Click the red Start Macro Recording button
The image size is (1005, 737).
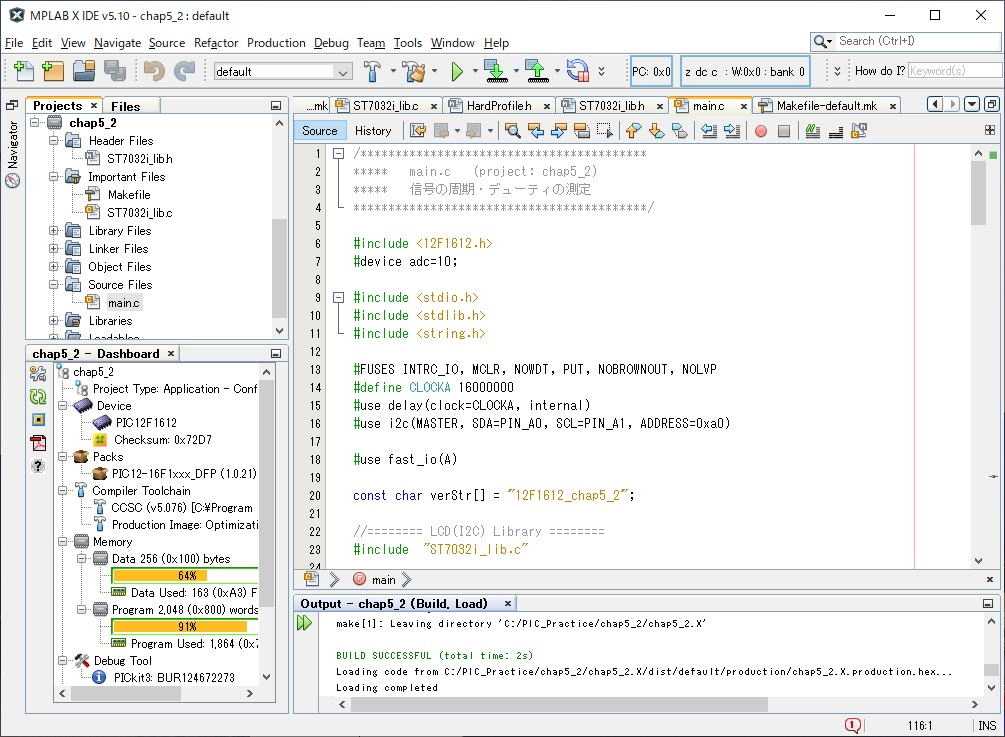761,131
